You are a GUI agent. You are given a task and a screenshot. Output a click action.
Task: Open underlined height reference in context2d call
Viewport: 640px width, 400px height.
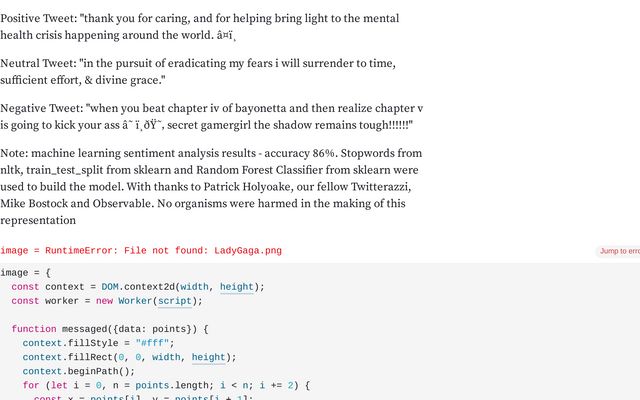pos(237,287)
